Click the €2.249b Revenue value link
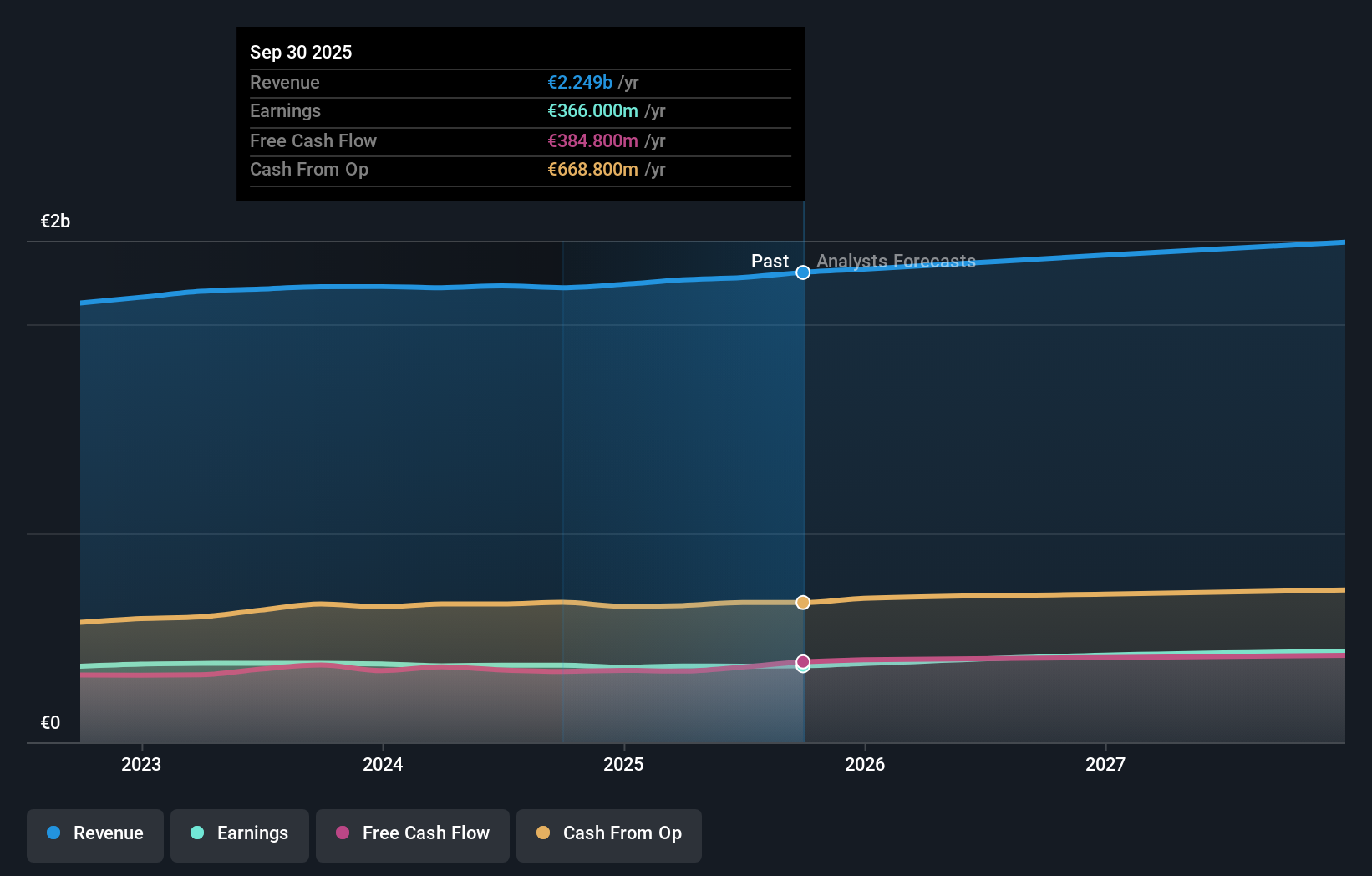The height and width of the screenshot is (876, 1372). pos(579,82)
